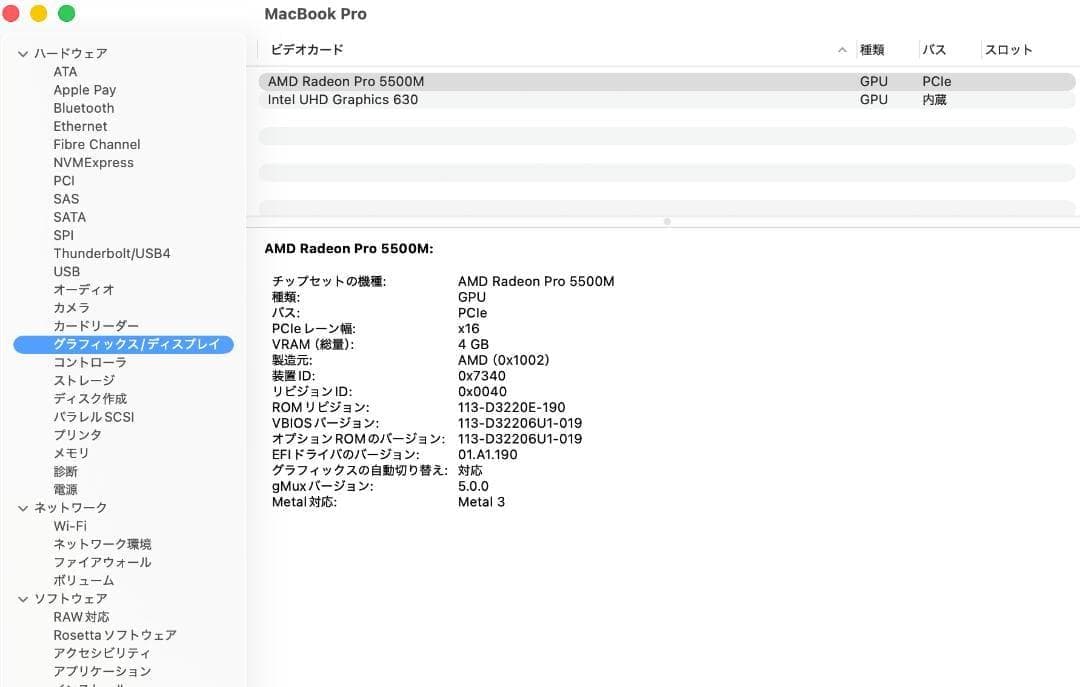Select Apple Pay in the sidebar

[84, 89]
